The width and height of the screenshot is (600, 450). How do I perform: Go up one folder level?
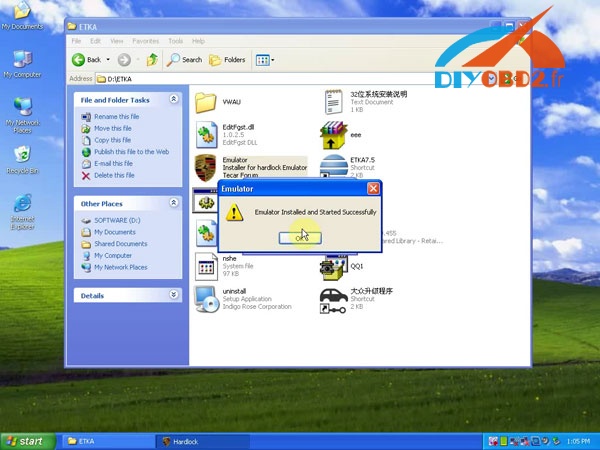pos(152,60)
